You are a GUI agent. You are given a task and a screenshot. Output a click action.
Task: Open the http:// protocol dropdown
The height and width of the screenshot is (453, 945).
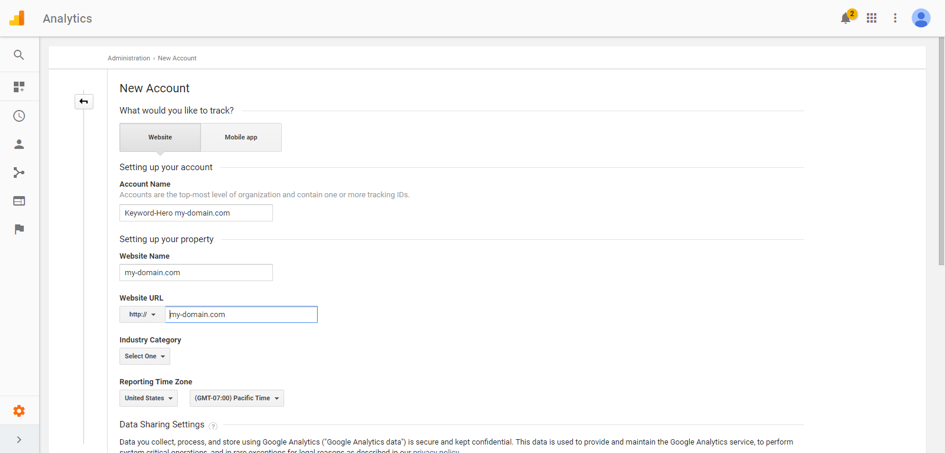tap(142, 314)
